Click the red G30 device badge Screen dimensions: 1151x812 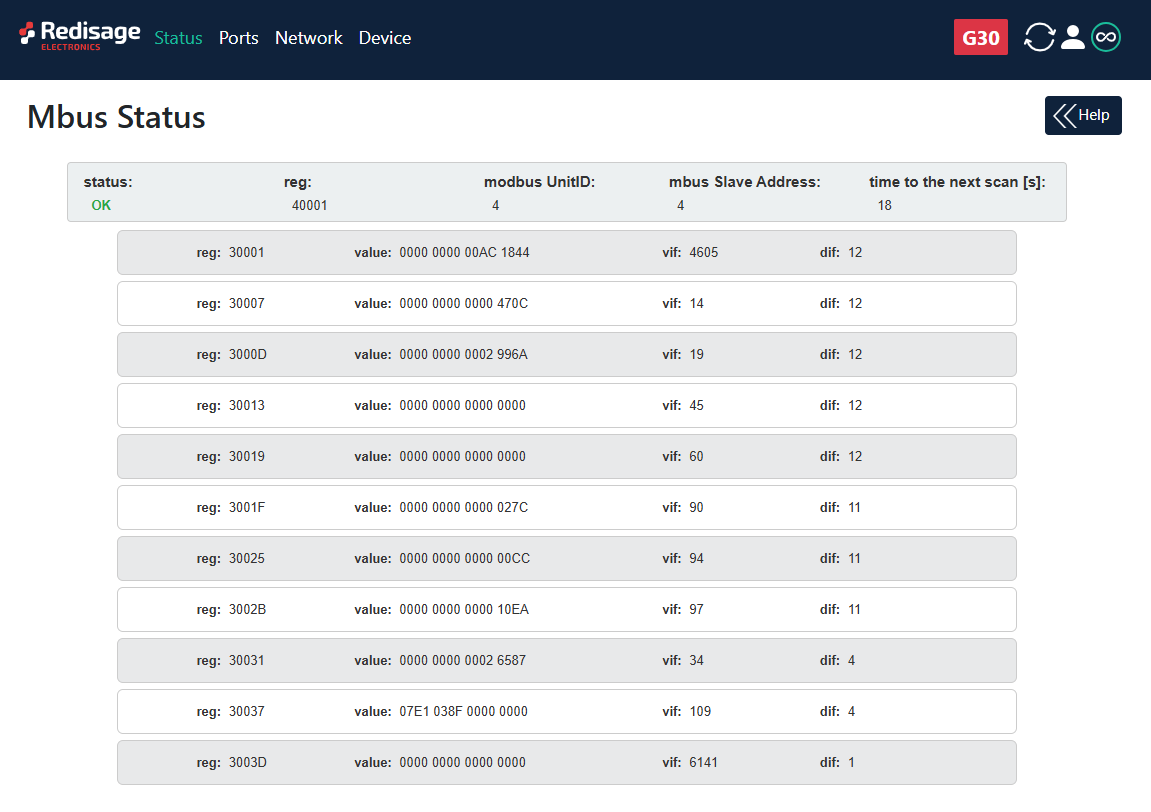coord(980,38)
